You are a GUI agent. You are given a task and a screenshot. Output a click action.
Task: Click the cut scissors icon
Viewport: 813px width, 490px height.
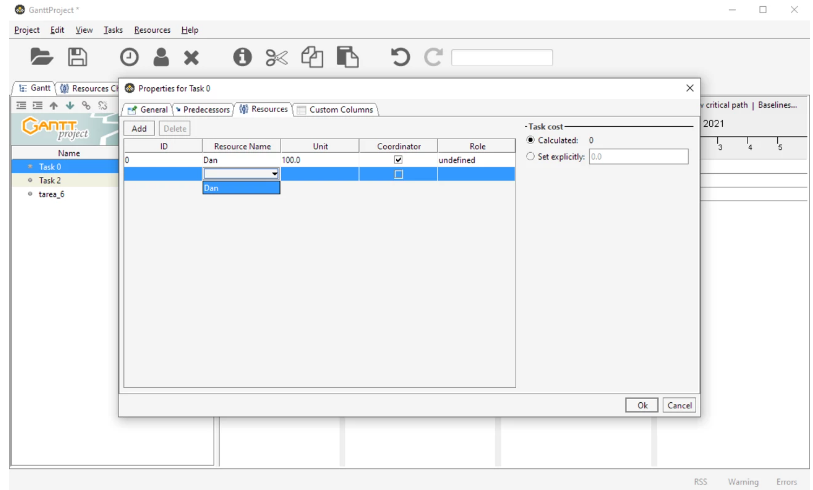pyautogui.click(x=276, y=58)
